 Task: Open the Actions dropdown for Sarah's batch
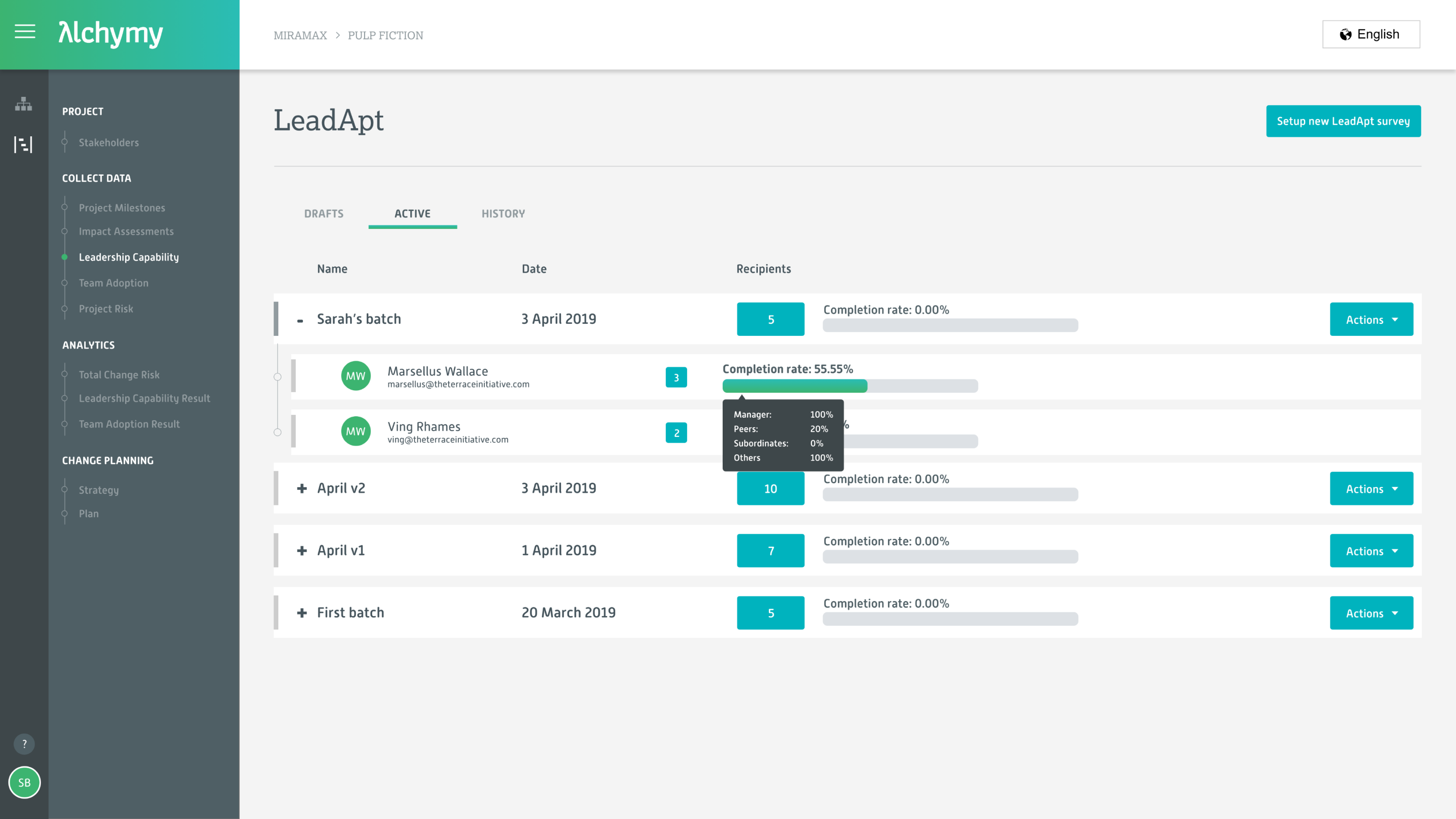point(1371,319)
